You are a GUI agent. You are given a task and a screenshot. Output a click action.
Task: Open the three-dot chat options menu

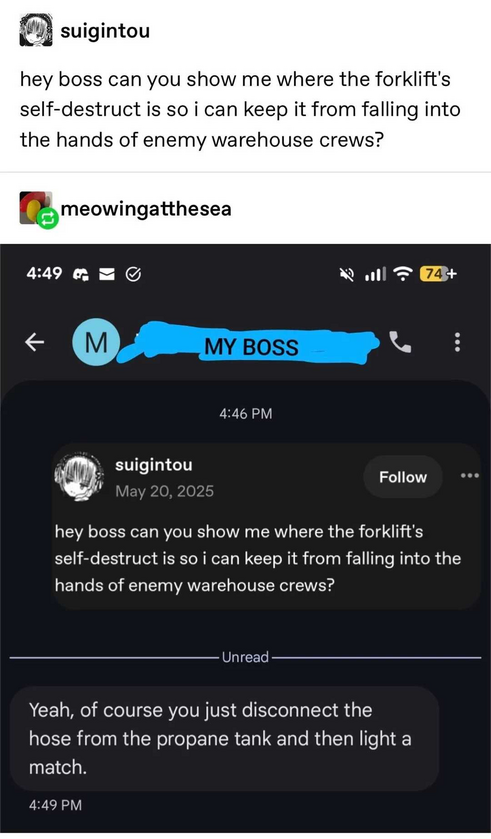(x=457, y=342)
